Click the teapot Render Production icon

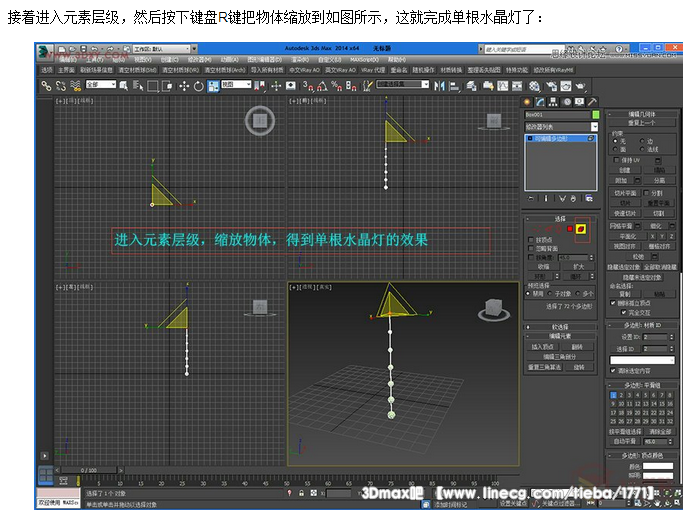point(581,86)
